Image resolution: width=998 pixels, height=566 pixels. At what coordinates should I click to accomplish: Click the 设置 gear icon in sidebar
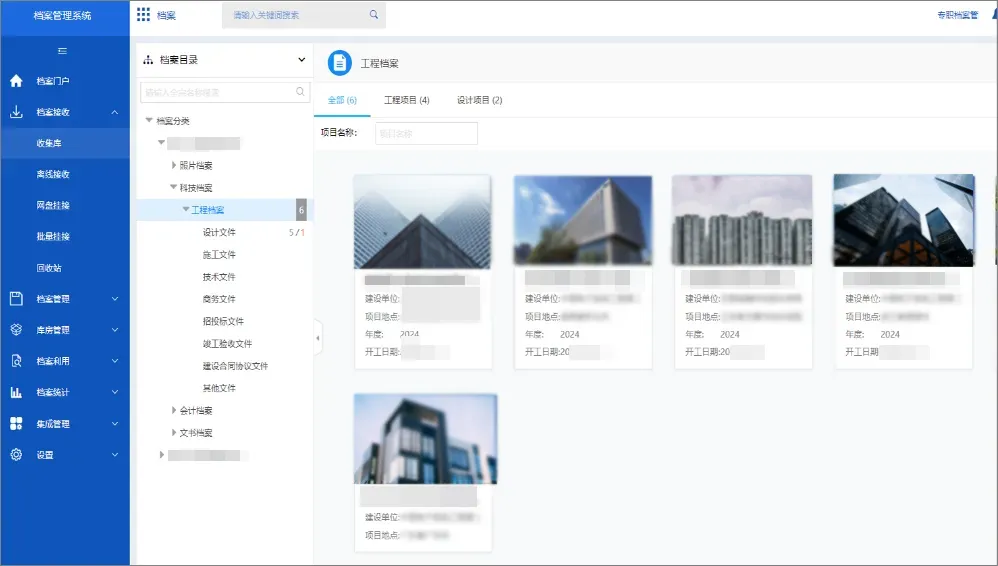pyautogui.click(x=16, y=455)
